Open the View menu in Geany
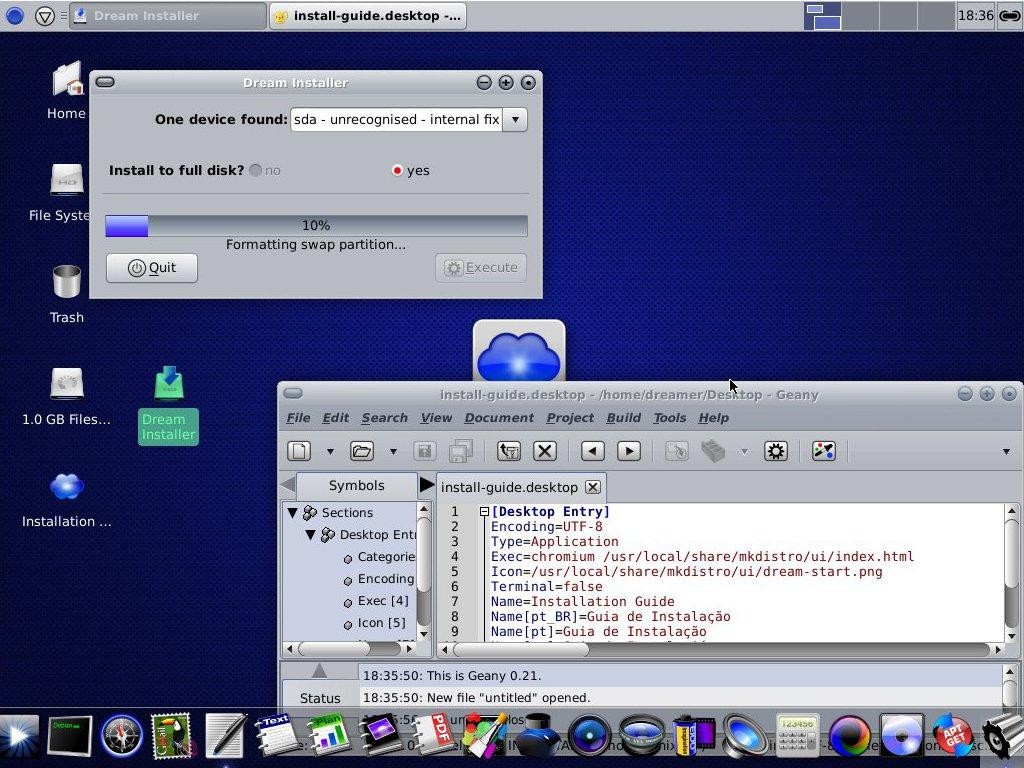This screenshot has width=1024, height=768. click(436, 418)
